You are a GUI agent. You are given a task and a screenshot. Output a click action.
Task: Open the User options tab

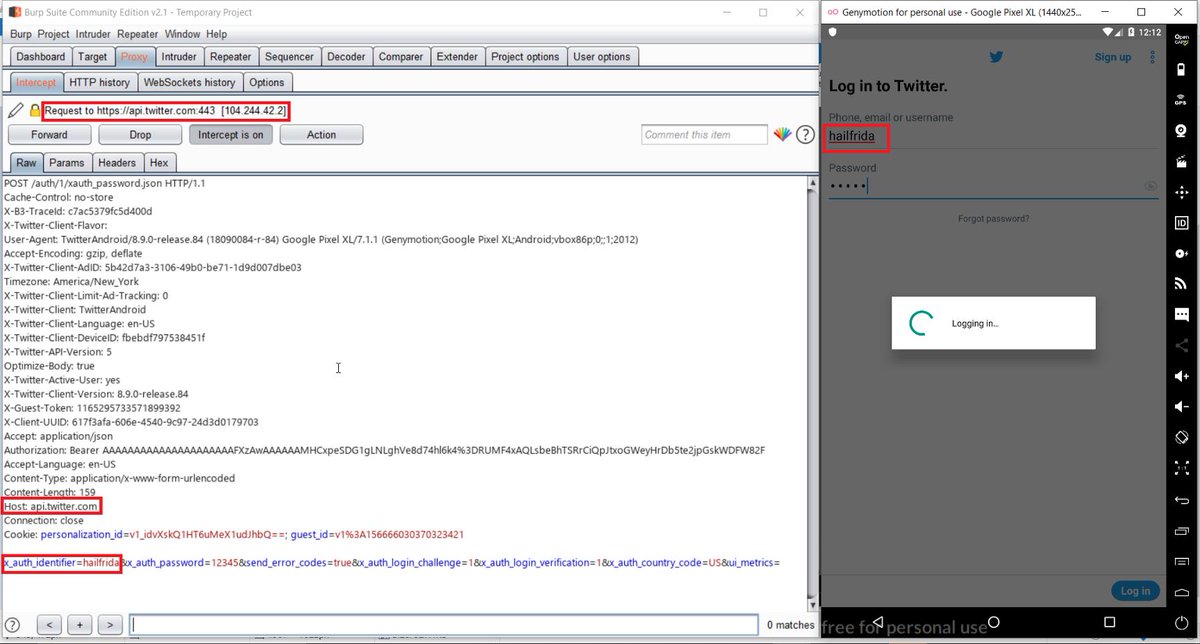[x=602, y=57]
